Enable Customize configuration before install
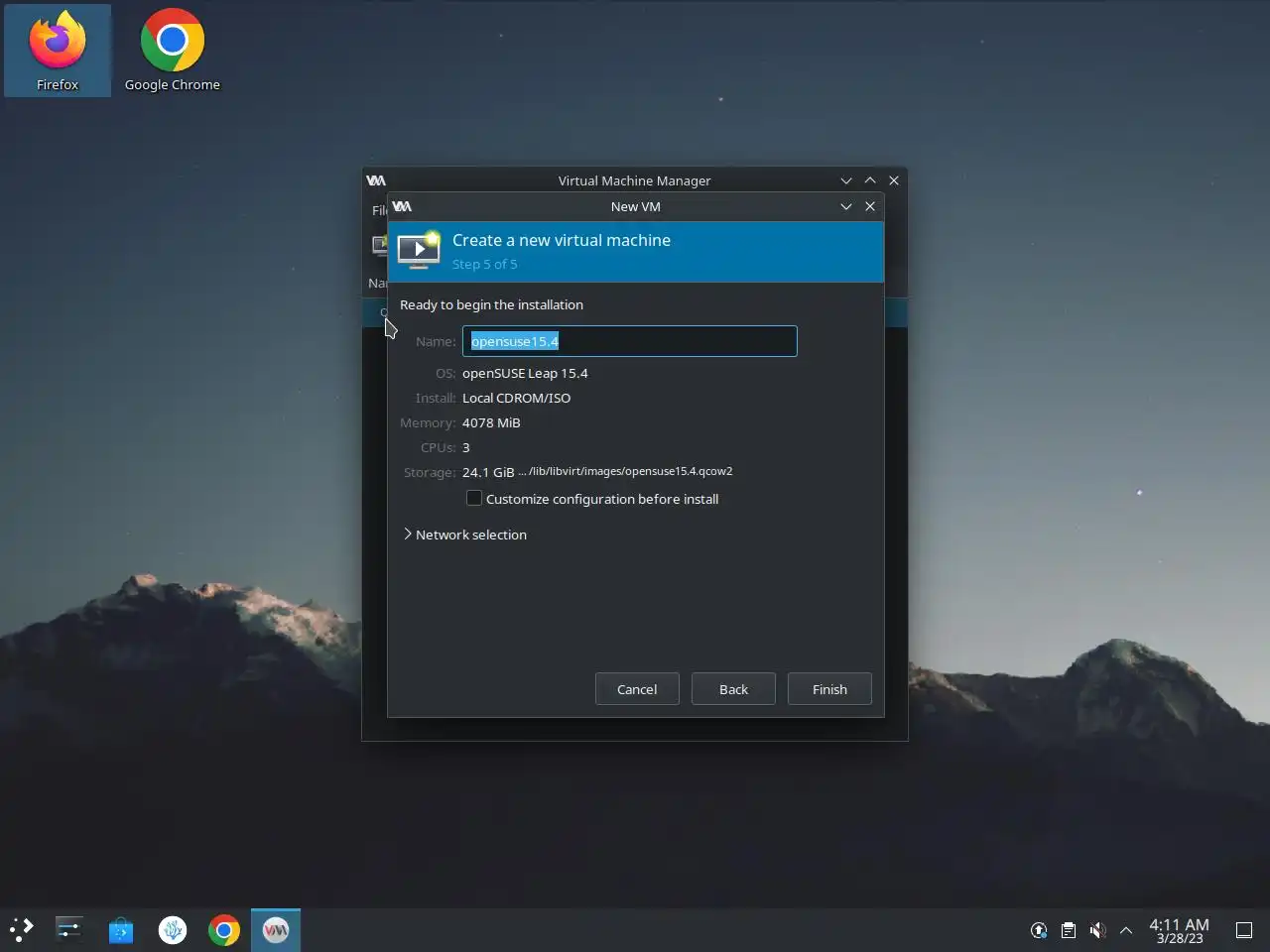The image size is (1270, 952). [474, 499]
